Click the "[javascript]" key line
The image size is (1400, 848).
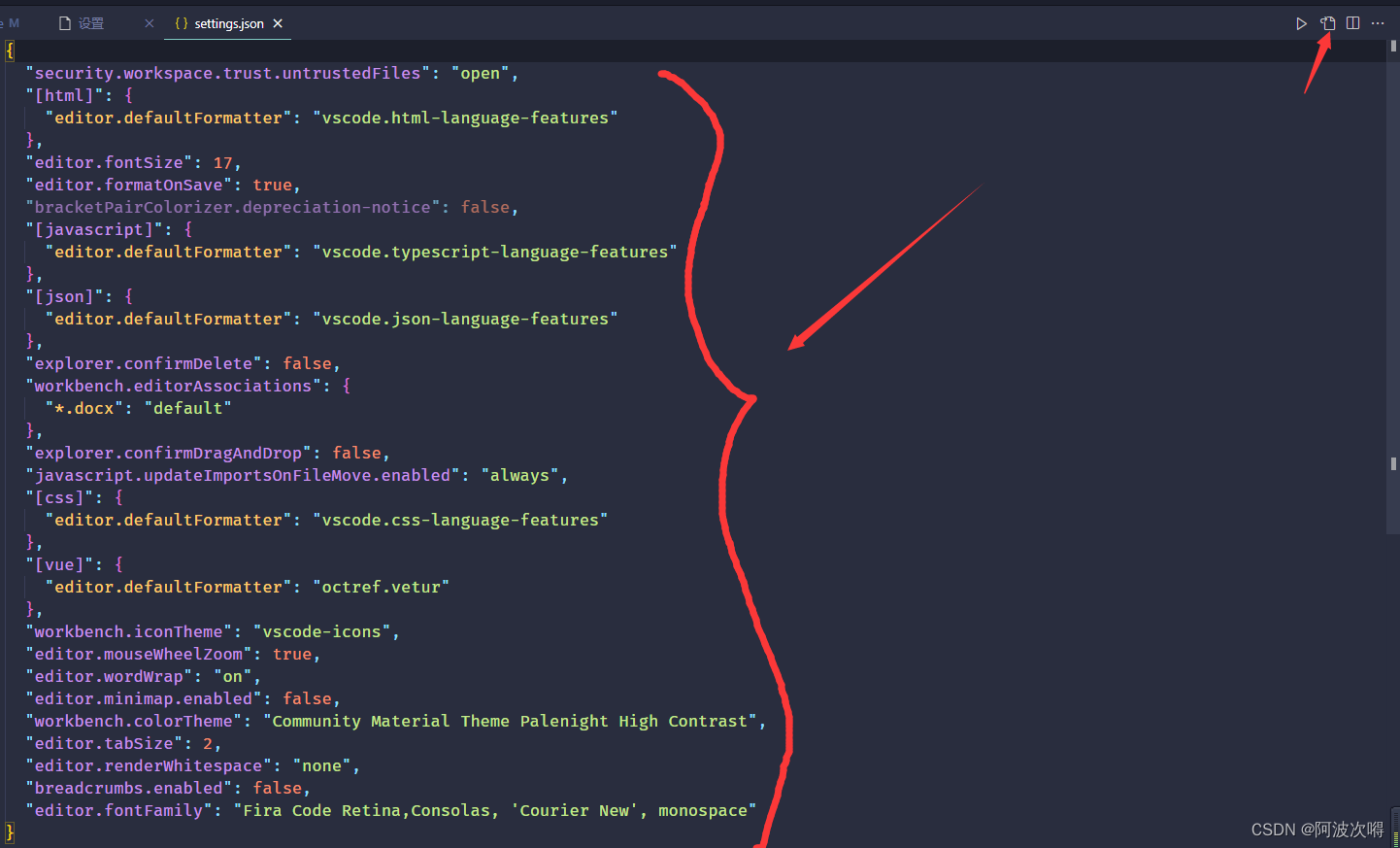94,229
